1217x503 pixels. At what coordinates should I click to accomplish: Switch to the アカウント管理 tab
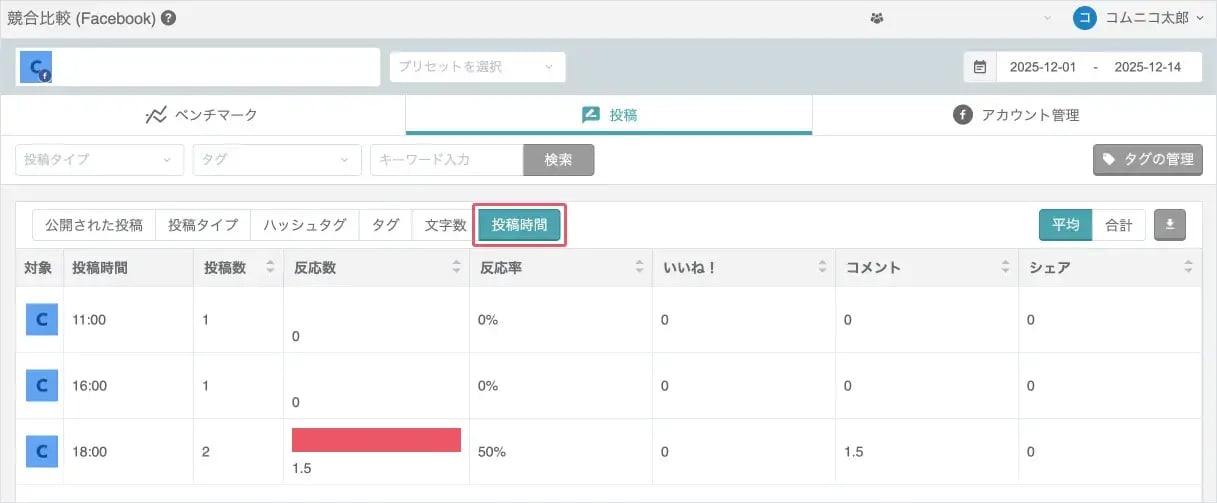pos(1015,115)
